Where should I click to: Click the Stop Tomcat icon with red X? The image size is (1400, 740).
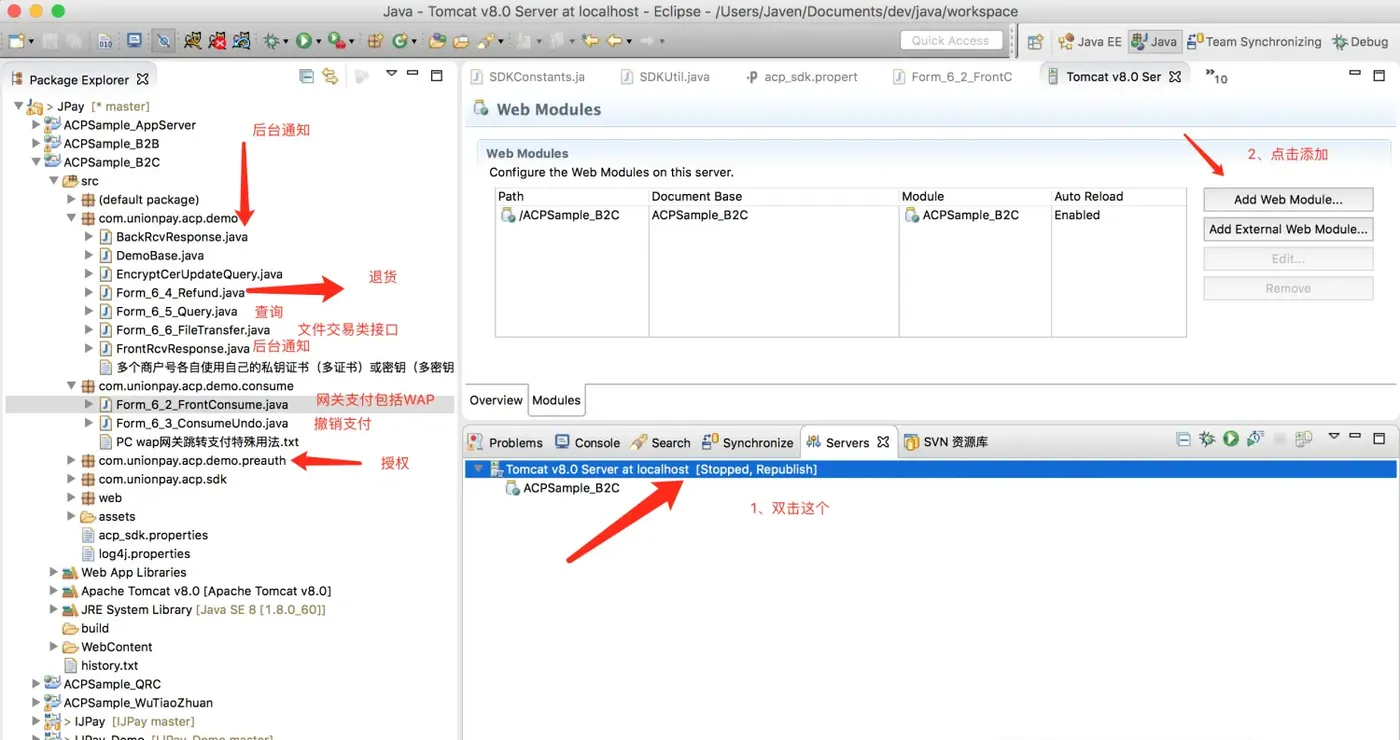[x=218, y=41]
